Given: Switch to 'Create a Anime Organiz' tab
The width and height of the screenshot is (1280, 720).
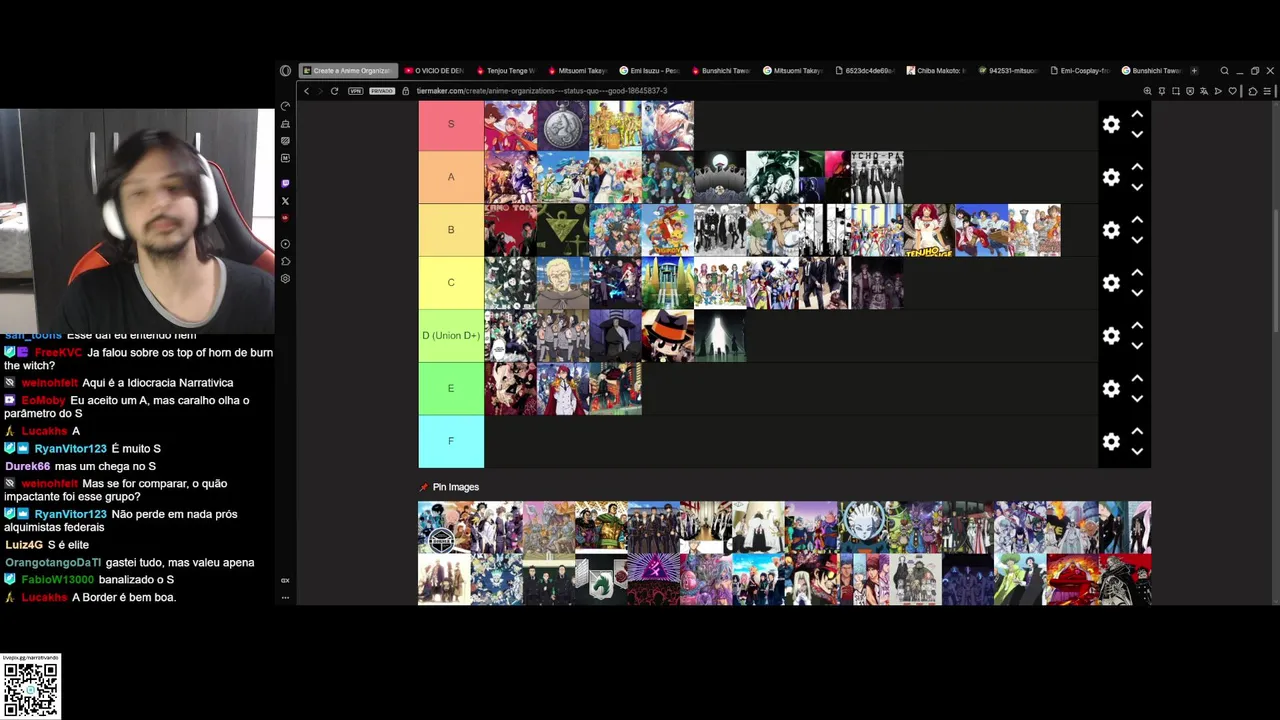Looking at the screenshot, I should 349,71.
